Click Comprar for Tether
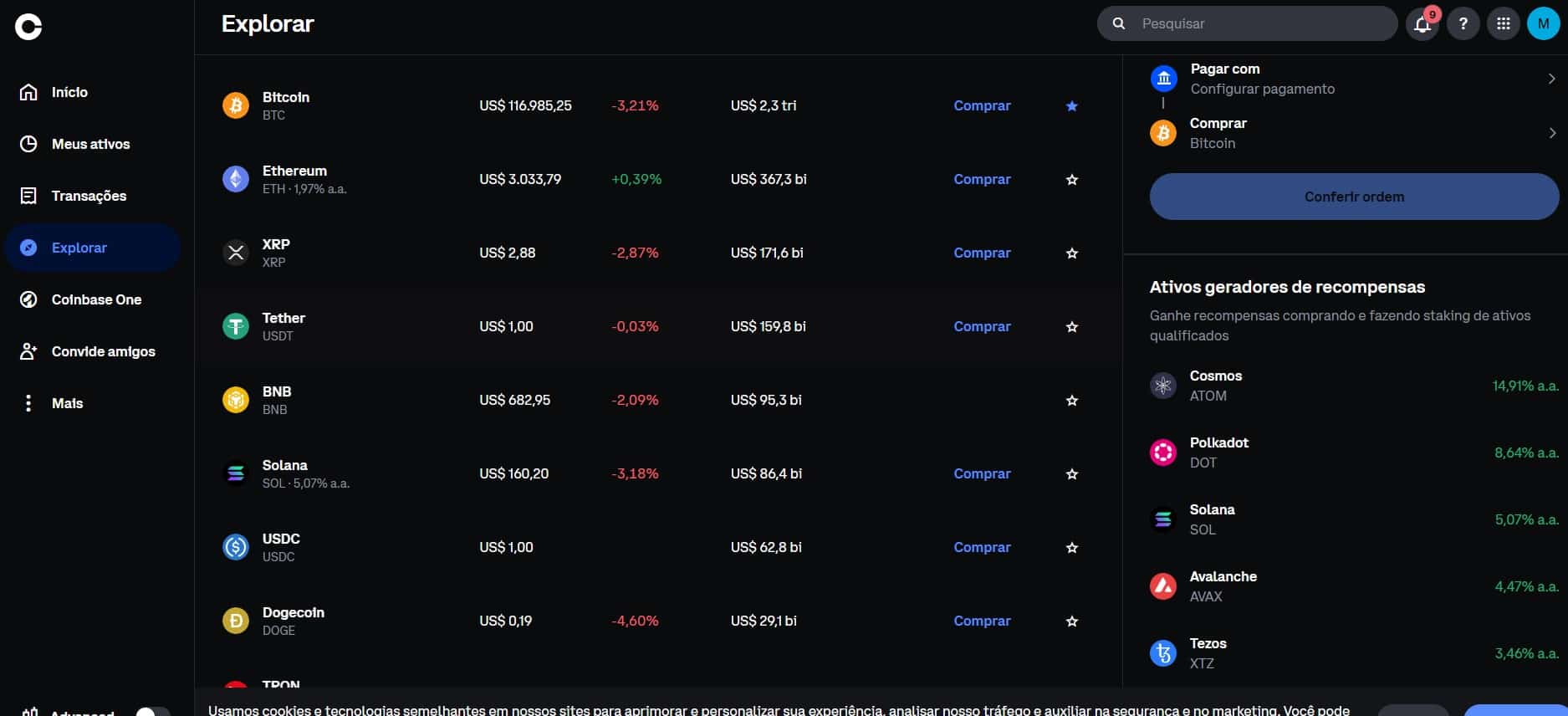This screenshot has height=716, width=1568. pyautogui.click(x=982, y=326)
